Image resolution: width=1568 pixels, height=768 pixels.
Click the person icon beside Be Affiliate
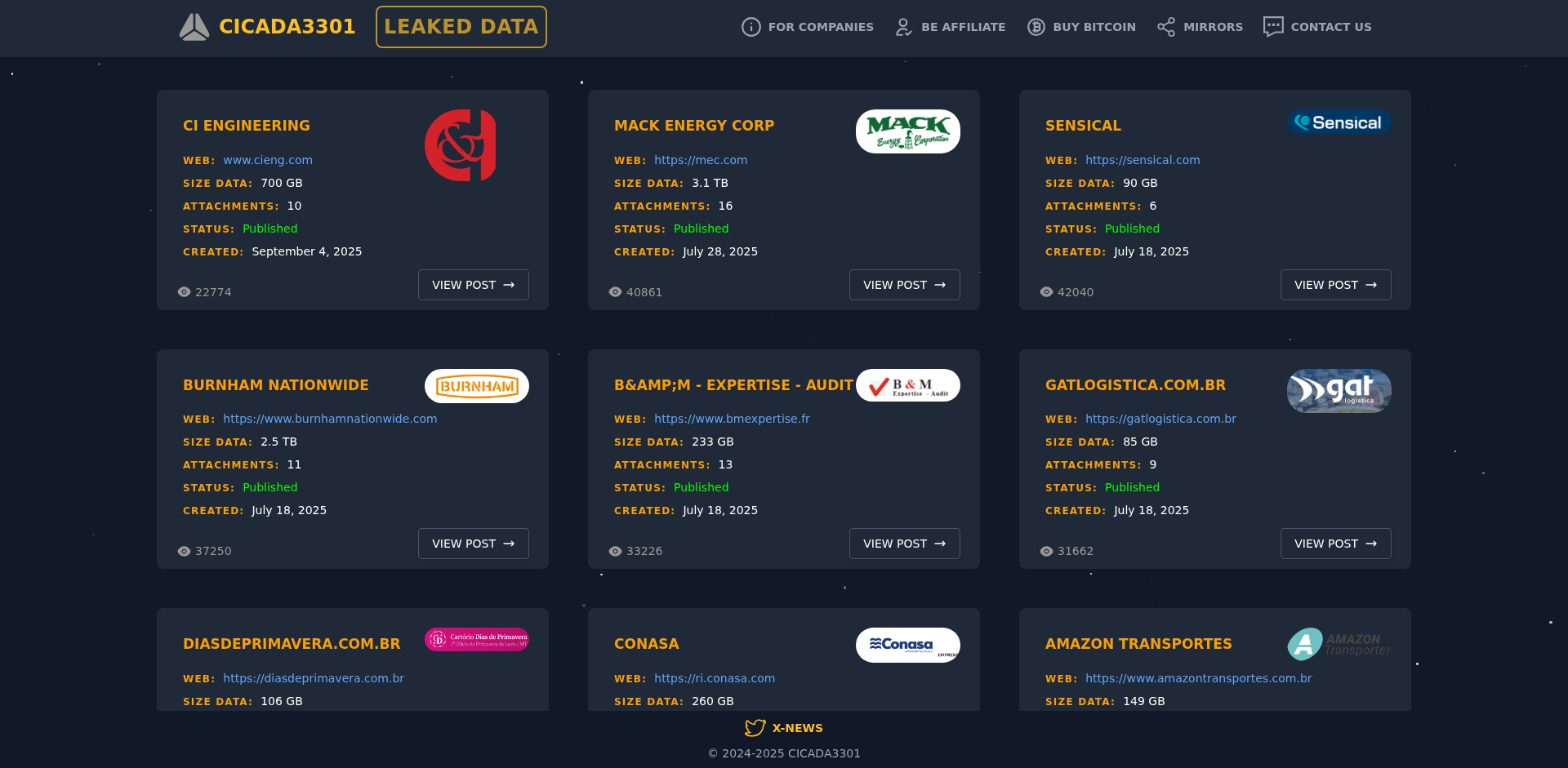pos(903,27)
